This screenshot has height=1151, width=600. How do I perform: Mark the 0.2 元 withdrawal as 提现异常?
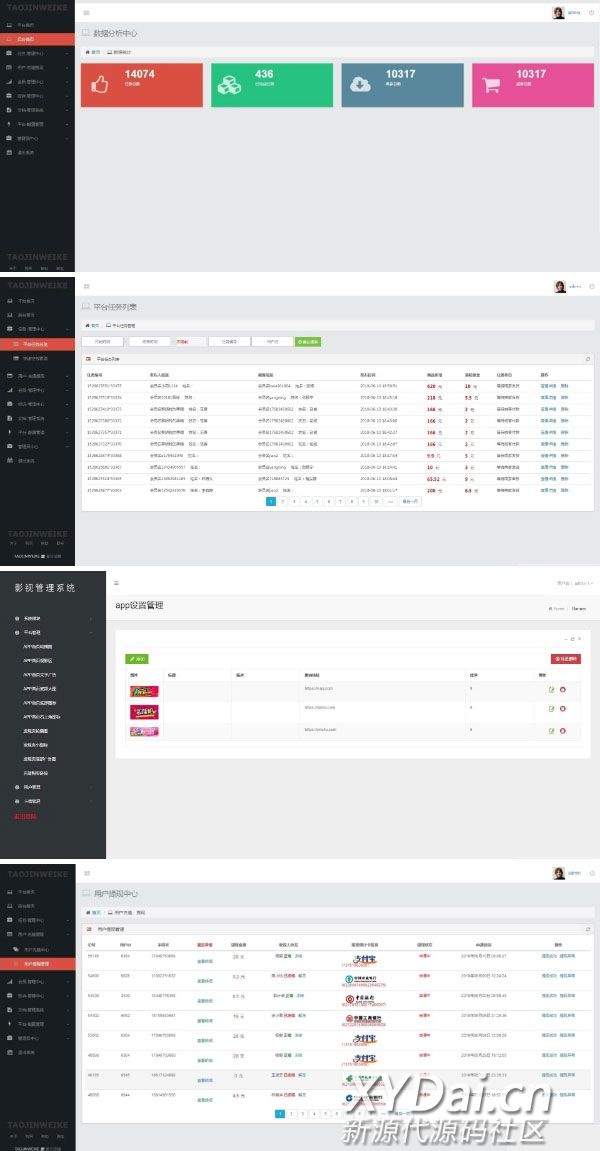568,976
